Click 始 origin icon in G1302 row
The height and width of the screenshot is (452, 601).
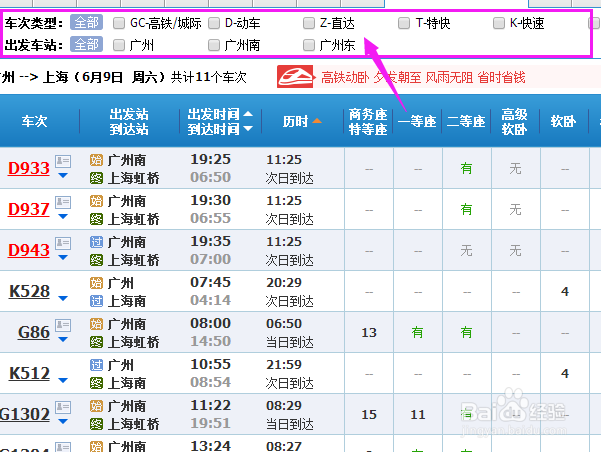[x=97, y=406]
